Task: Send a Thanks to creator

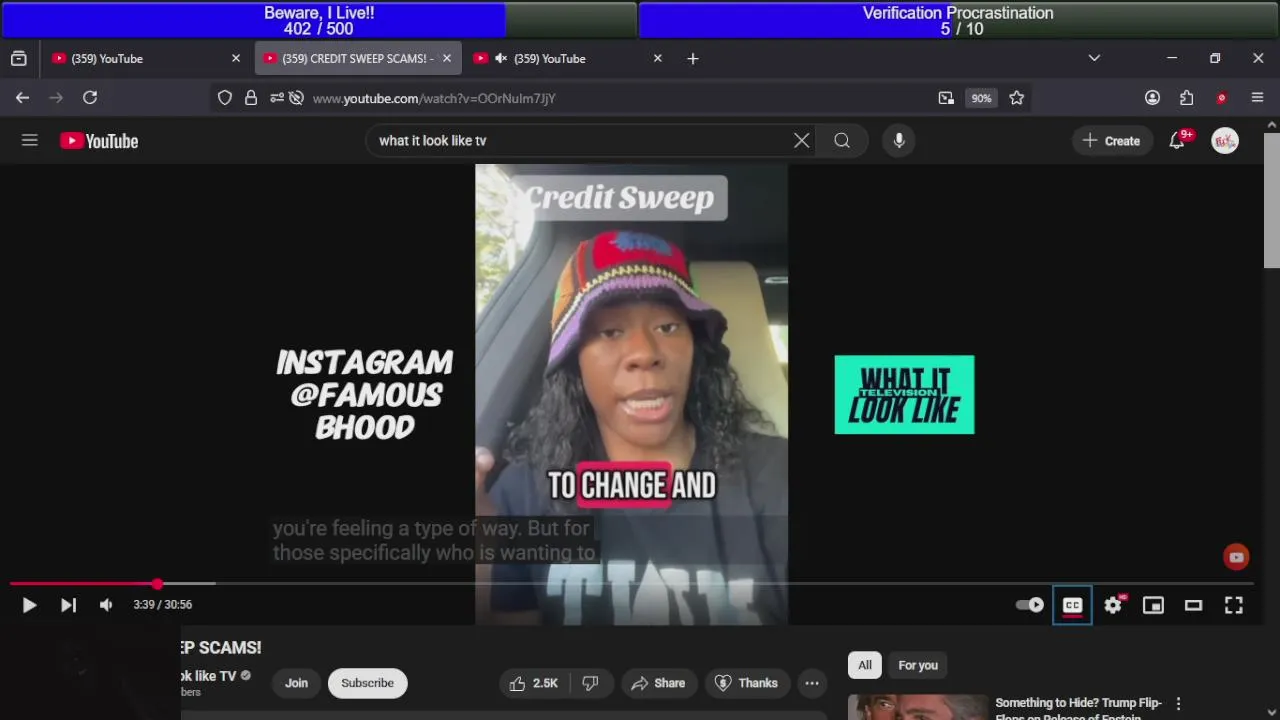Action: click(746, 683)
